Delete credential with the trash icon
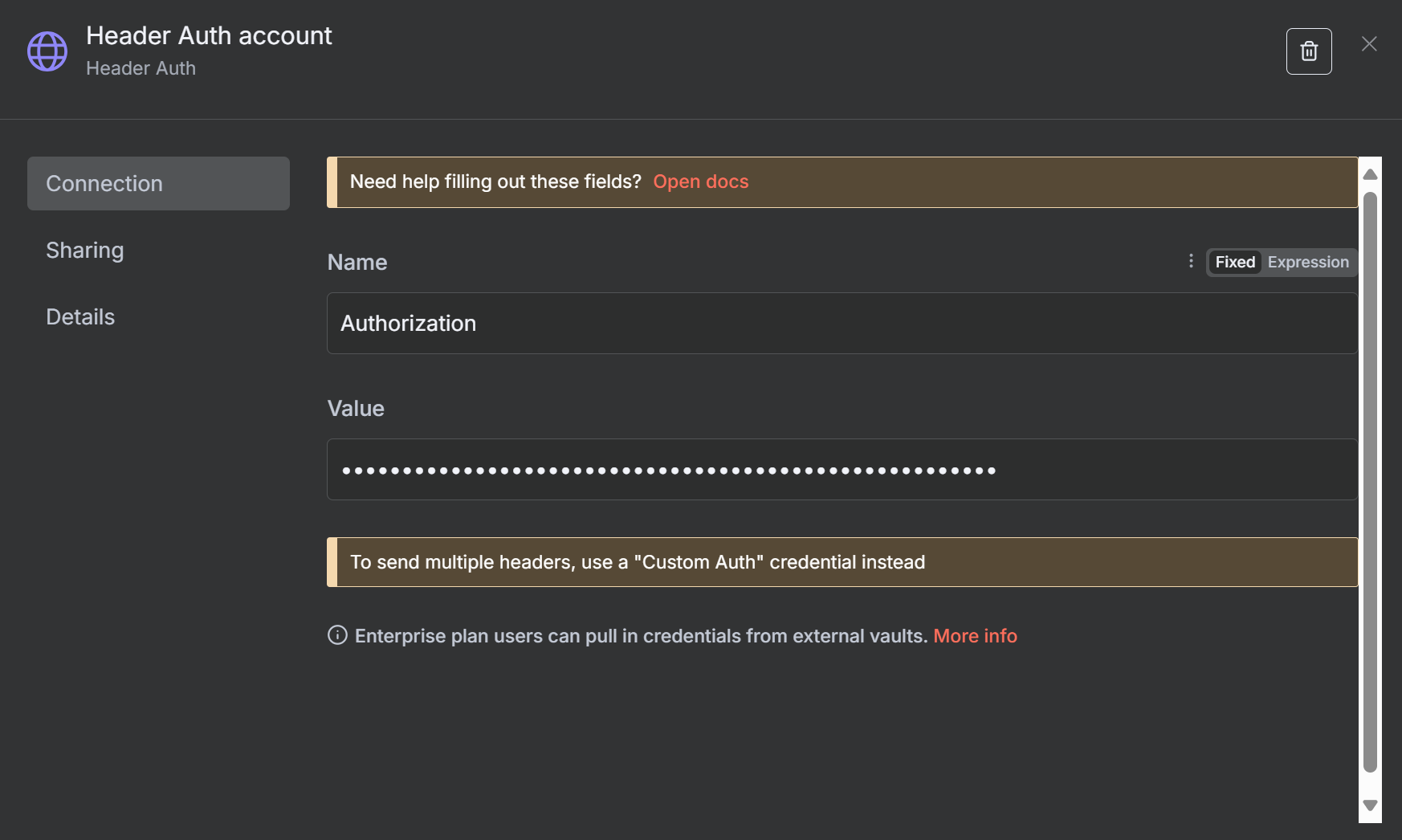Viewport: 1402px width, 840px height. [x=1309, y=51]
